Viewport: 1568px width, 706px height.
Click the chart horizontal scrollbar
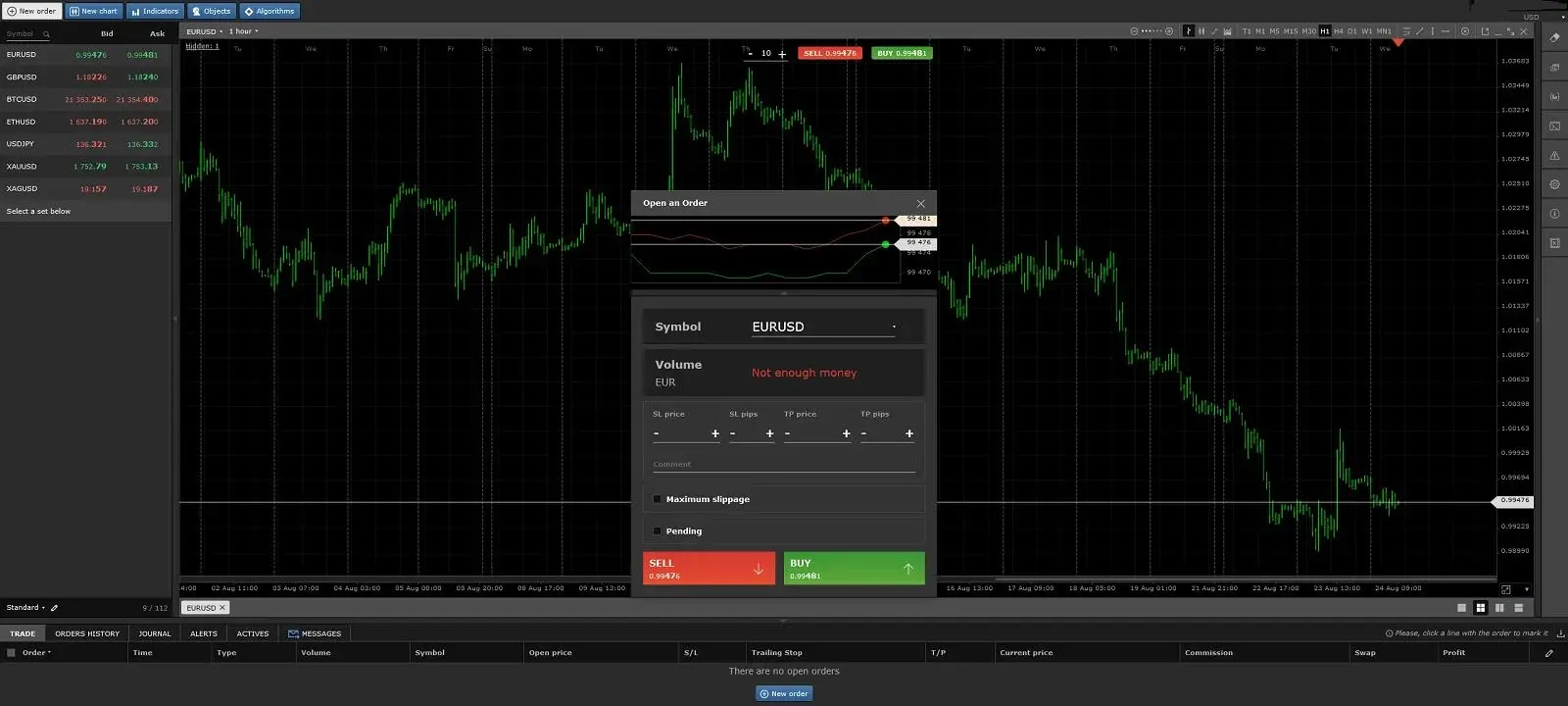tap(1245, 579)
